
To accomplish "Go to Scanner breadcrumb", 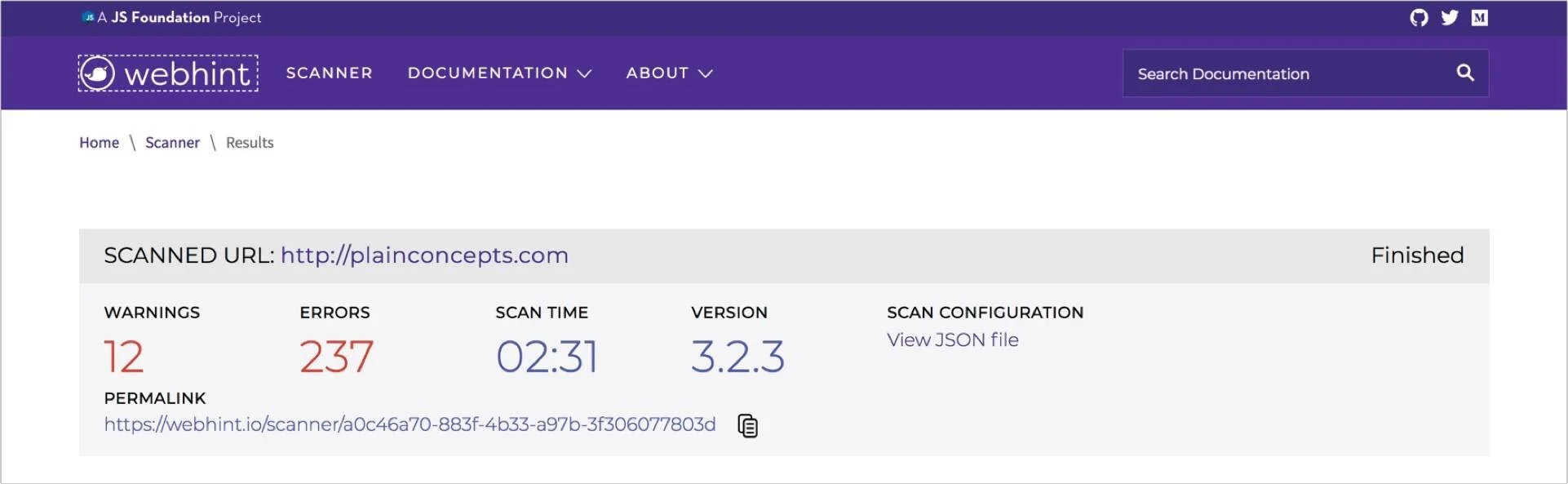I will point(172,143).
